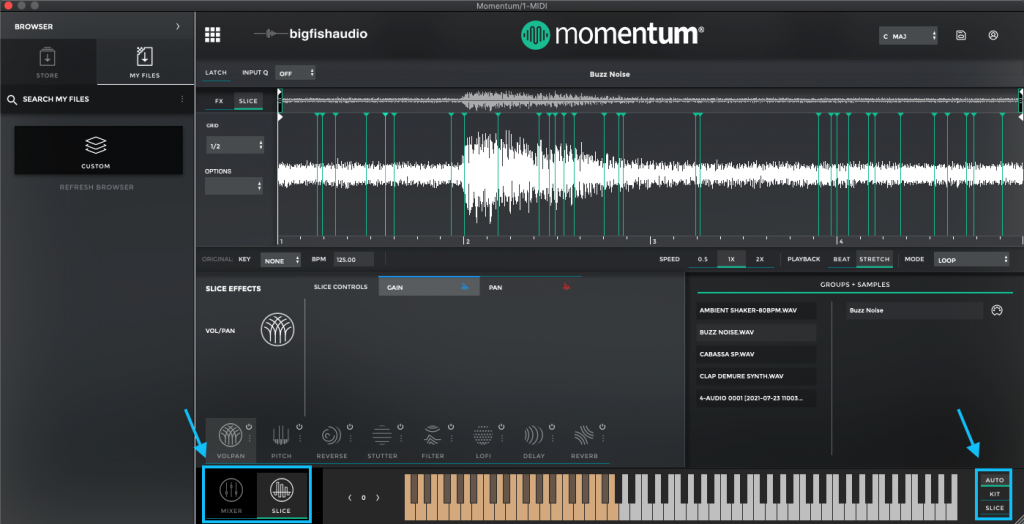This screenshot has height=524, width=1024.
Task: Open the Options dropdown
Action: point(234,186)
